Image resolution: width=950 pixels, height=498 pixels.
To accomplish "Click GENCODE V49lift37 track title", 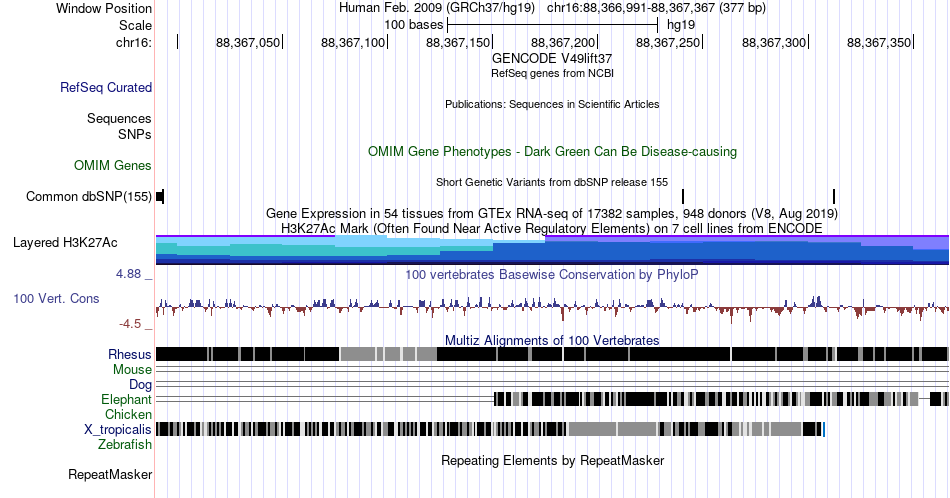I will click(552, 59).
